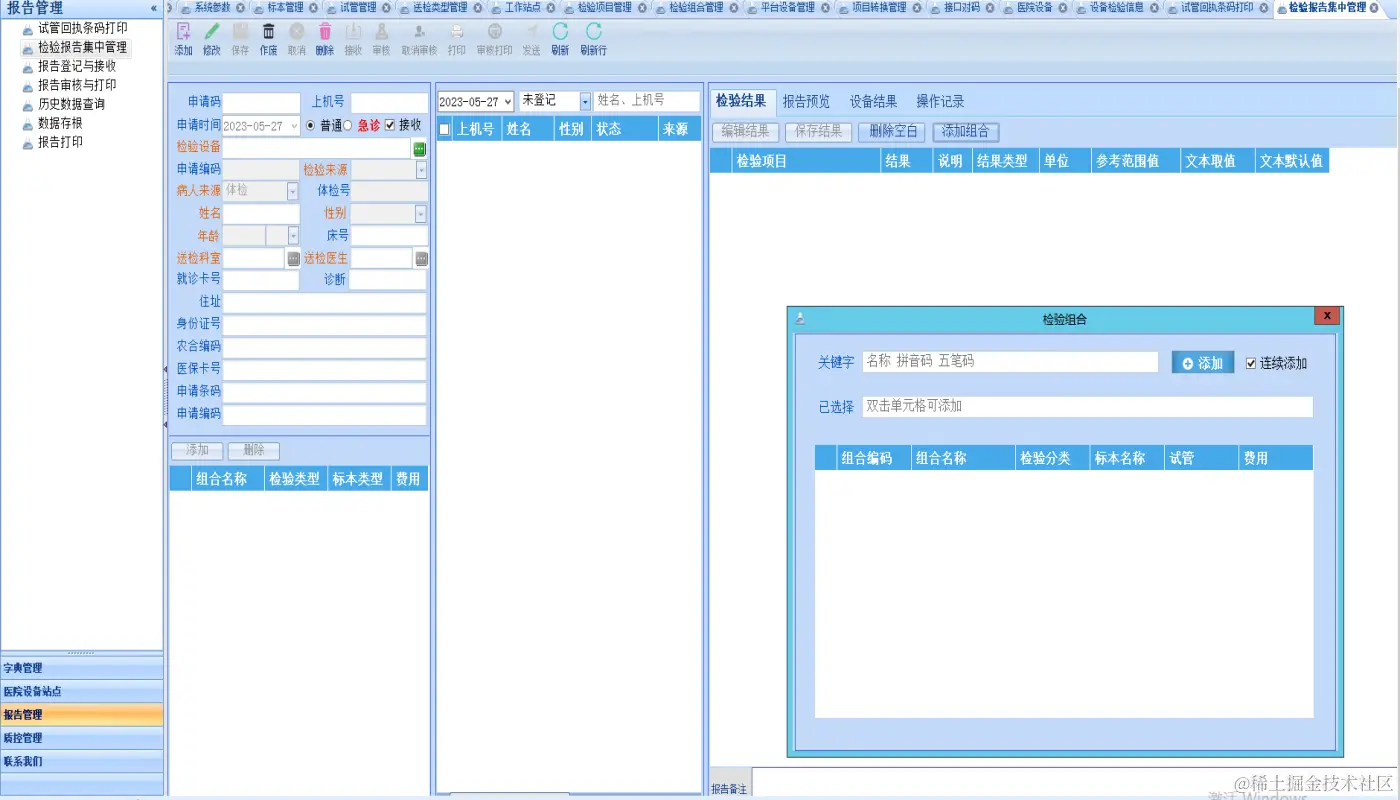The image size is (1400, 800).
Task: Close the 检验组合 dialog with red x
Action: point(1327,316)
